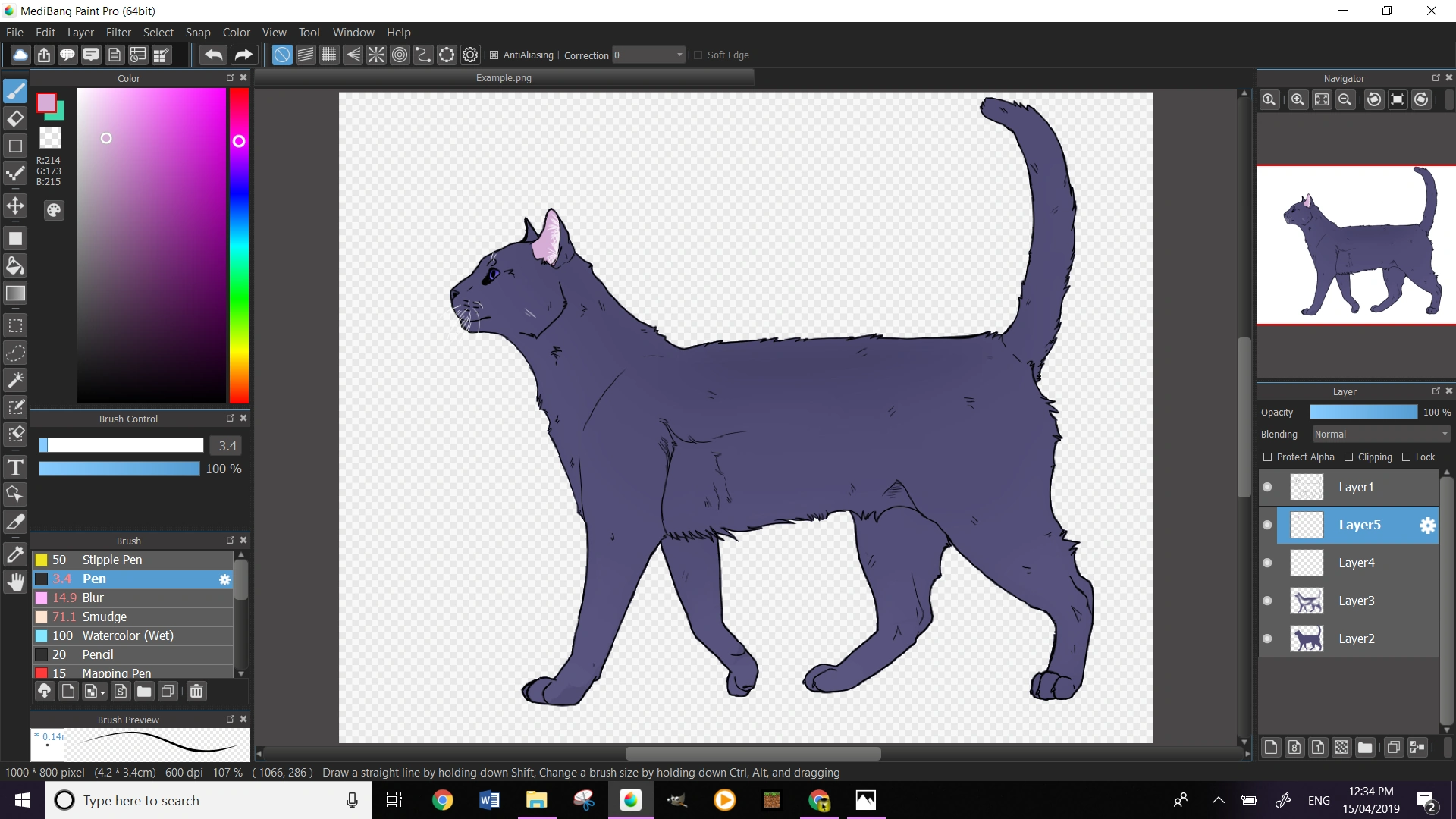The image size is (1456, 819).
Task: Select the Bucket fill tool
Action: pyautogui.click(x=15, y=266)
